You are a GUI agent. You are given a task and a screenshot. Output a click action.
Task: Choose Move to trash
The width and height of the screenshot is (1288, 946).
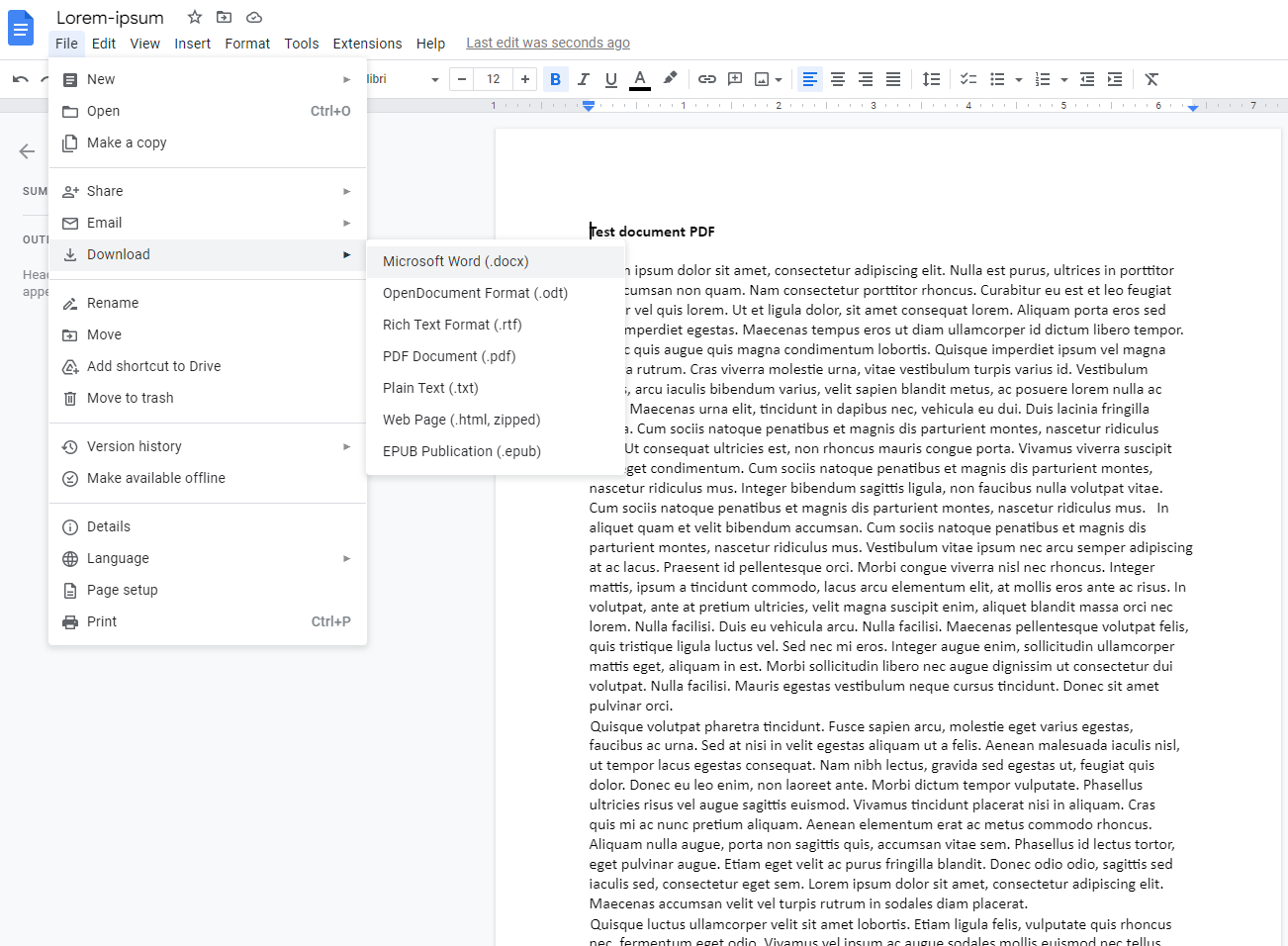[208, 398]
